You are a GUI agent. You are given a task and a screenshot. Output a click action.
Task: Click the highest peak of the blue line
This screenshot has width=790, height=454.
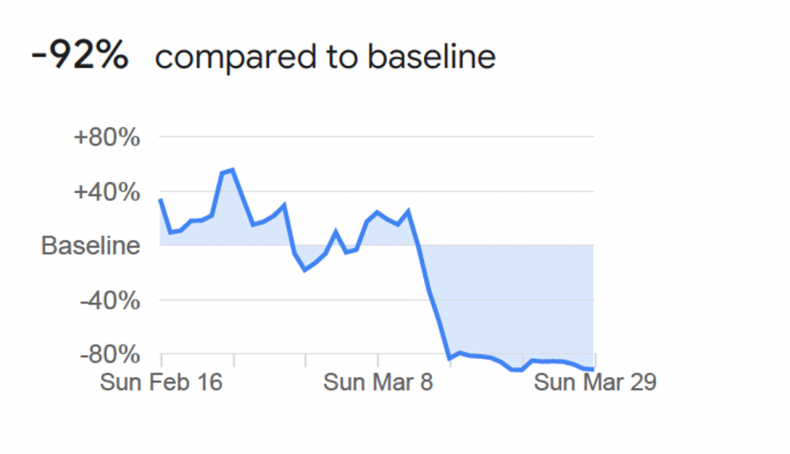(232, 170)
